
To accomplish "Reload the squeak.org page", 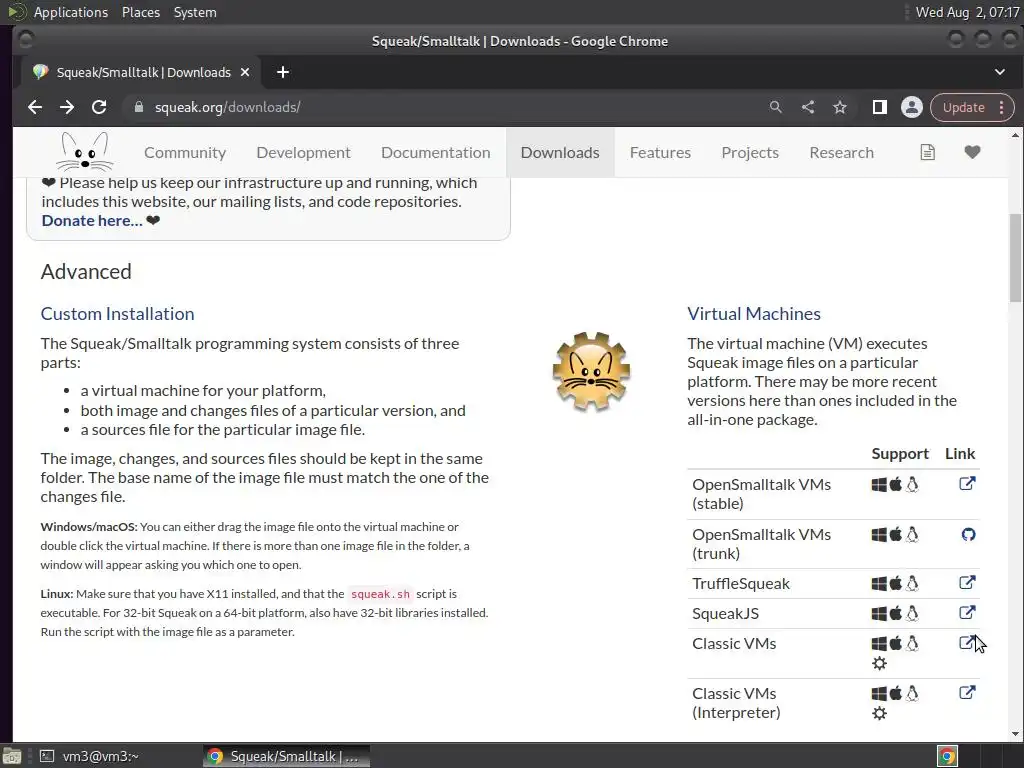I will pos(99,107).
